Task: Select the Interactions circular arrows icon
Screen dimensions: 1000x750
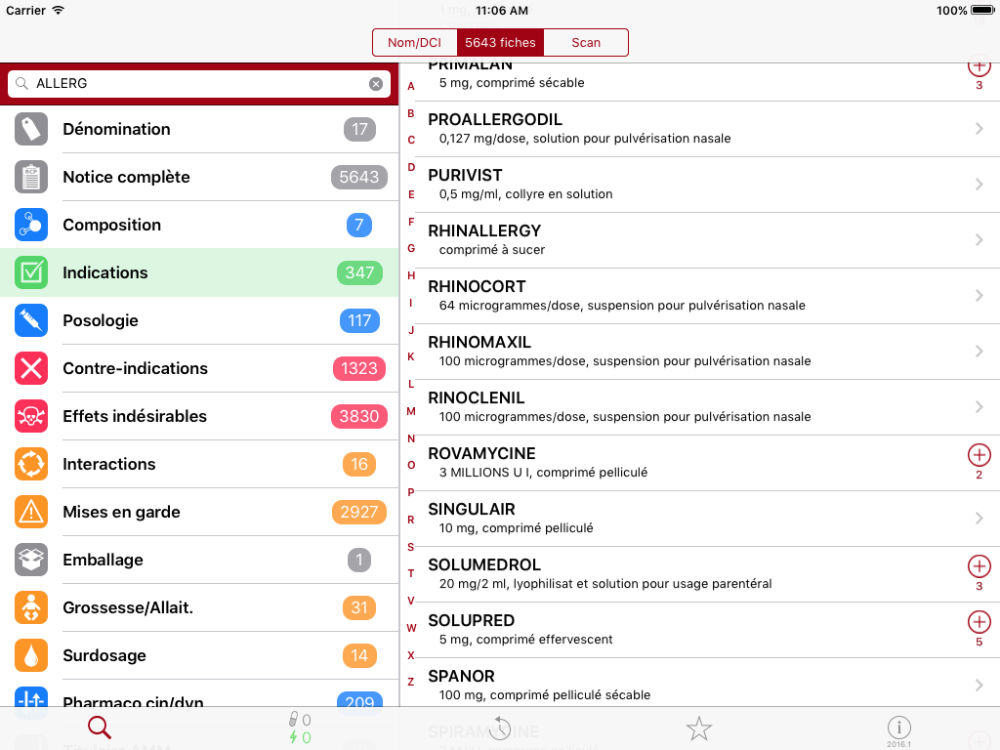Action: (x=31, y=464)
